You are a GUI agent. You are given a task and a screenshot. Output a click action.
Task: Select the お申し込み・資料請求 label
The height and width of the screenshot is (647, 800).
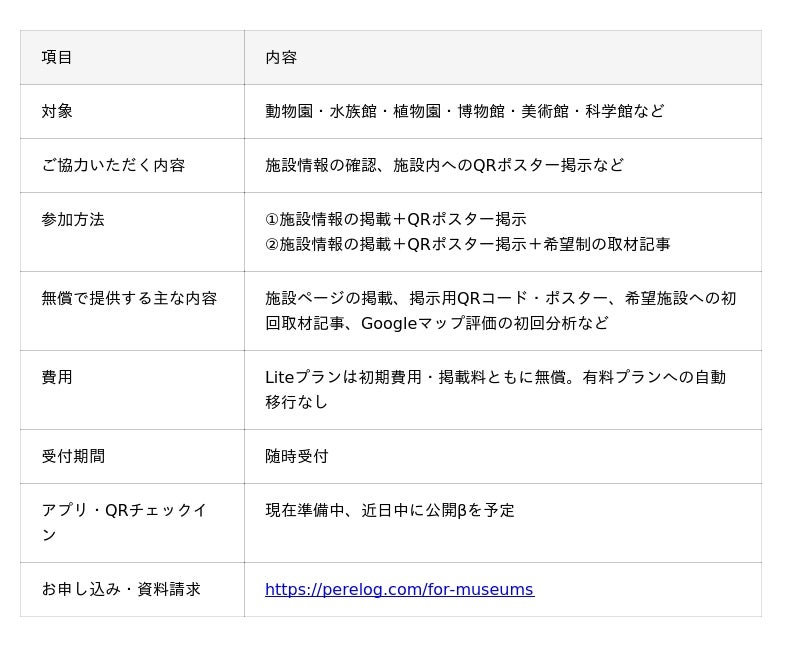point(121,589)
